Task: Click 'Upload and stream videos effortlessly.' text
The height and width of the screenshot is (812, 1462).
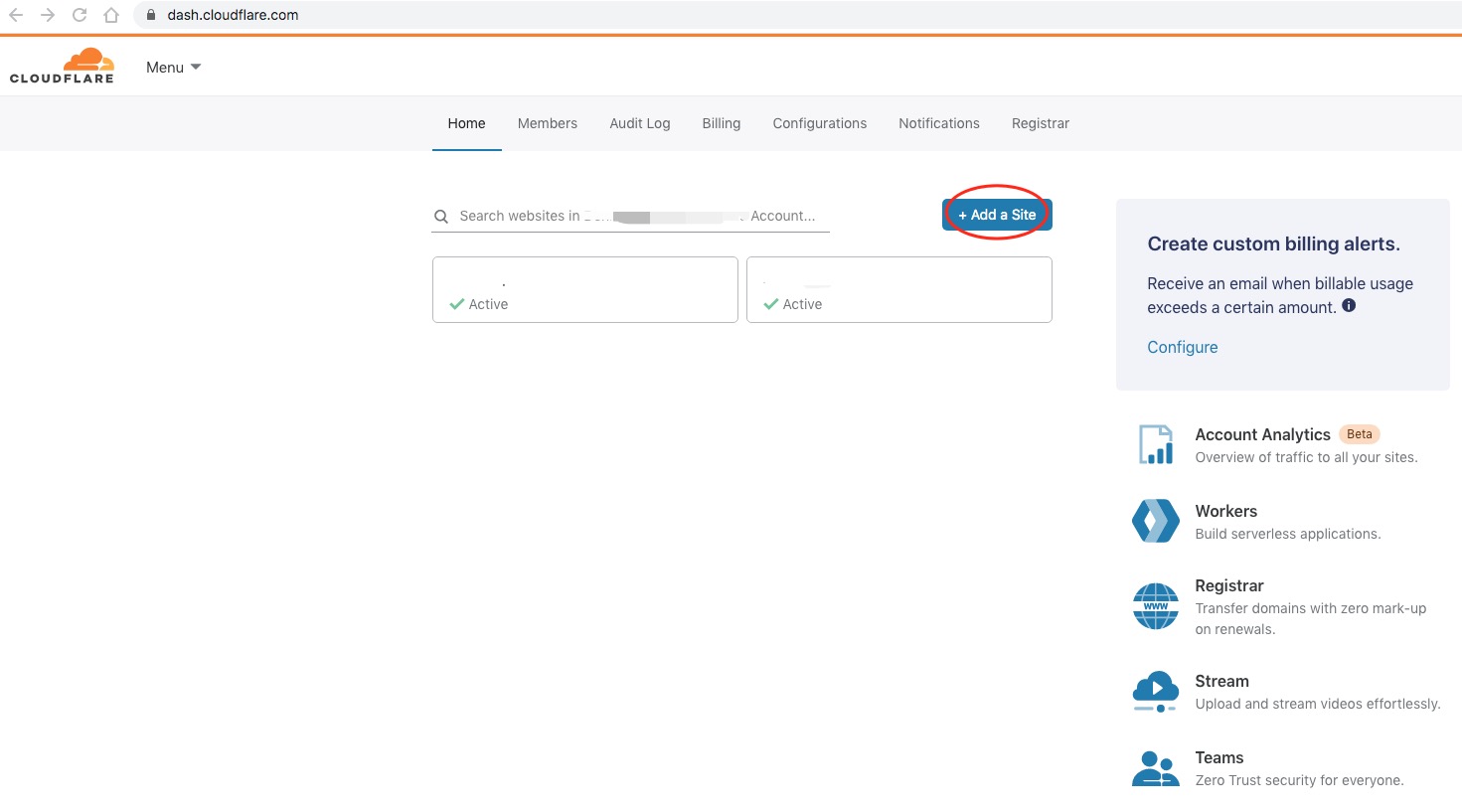Action: coord(1318,704)
